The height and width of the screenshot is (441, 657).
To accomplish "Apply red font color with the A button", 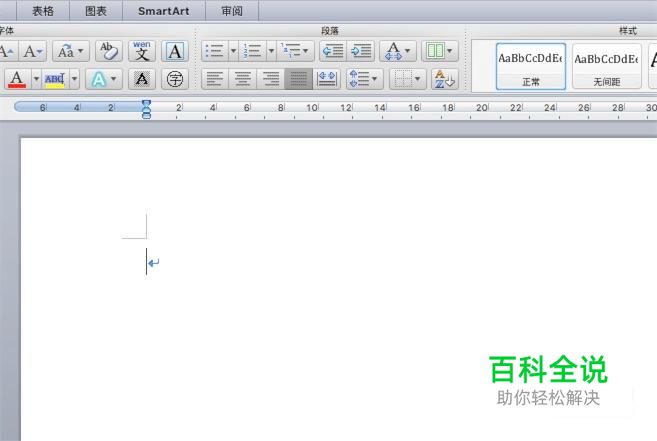I will click(17, 79).
